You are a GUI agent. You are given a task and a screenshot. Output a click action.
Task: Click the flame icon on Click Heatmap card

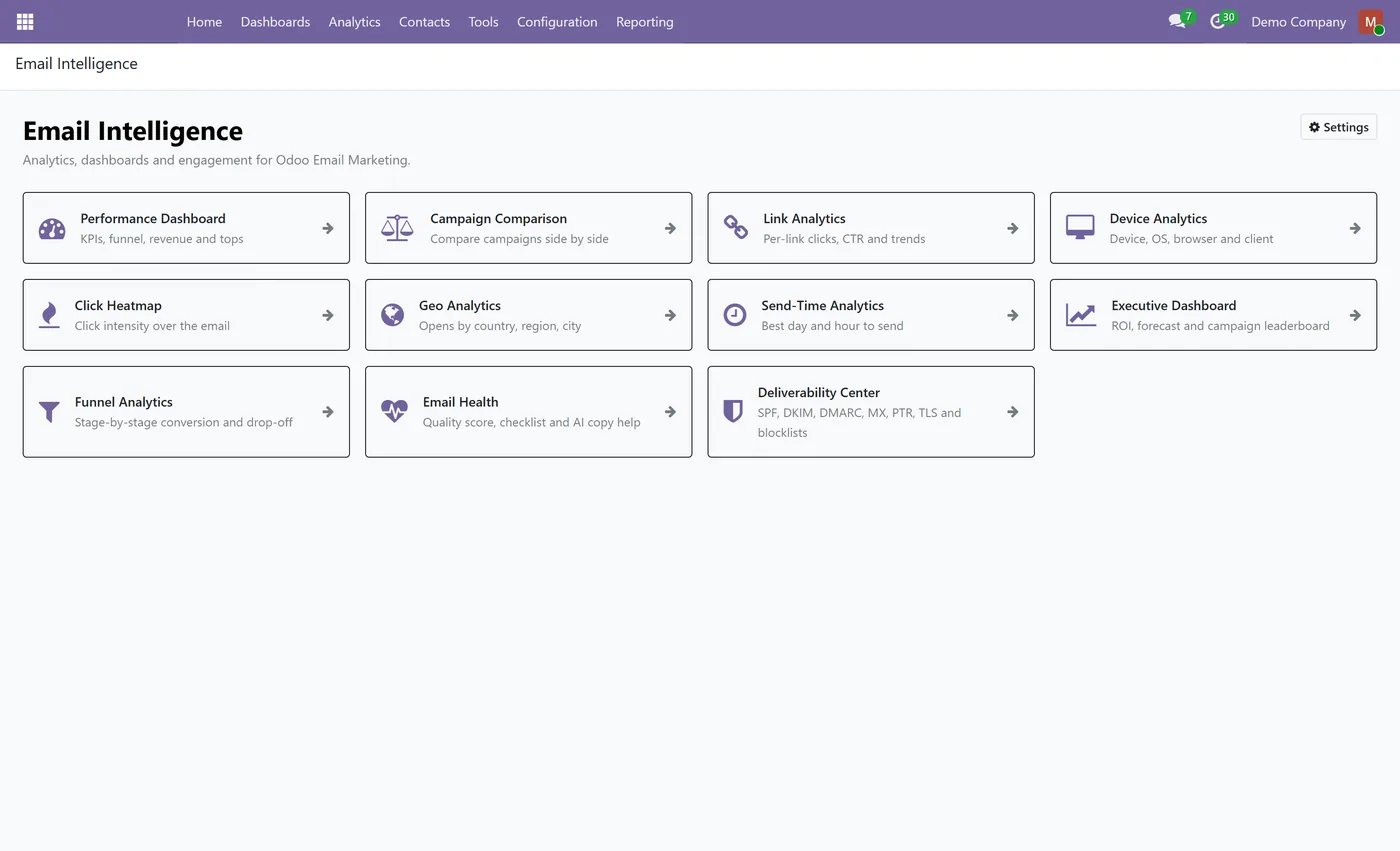click(x=49, y=315)
